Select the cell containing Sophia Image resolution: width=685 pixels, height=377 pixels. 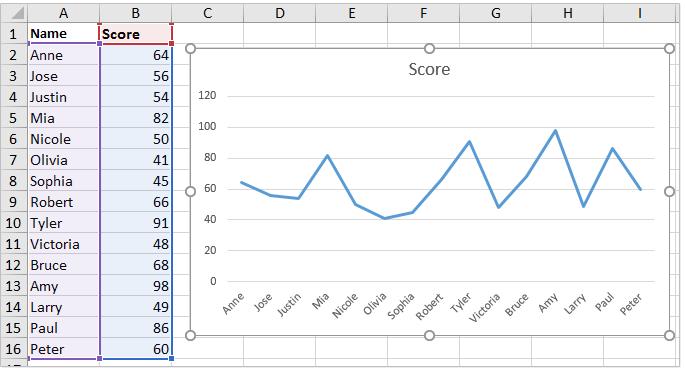(x=64, y=181)
